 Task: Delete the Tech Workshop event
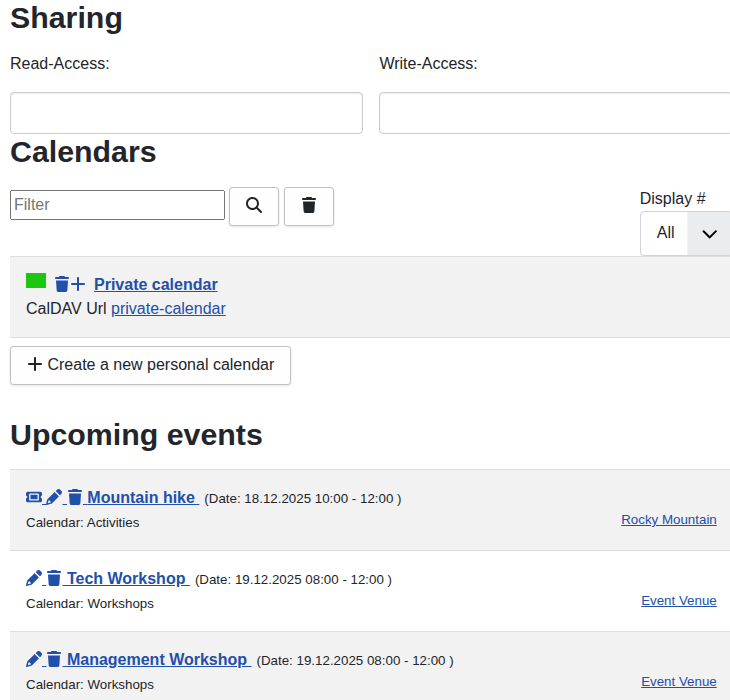click(54, 578)
